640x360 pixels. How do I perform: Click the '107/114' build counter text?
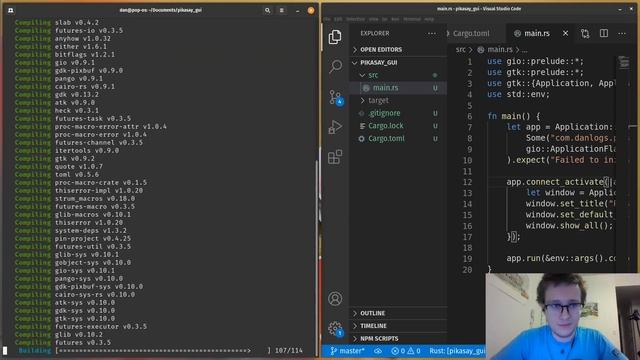point(289,351)
